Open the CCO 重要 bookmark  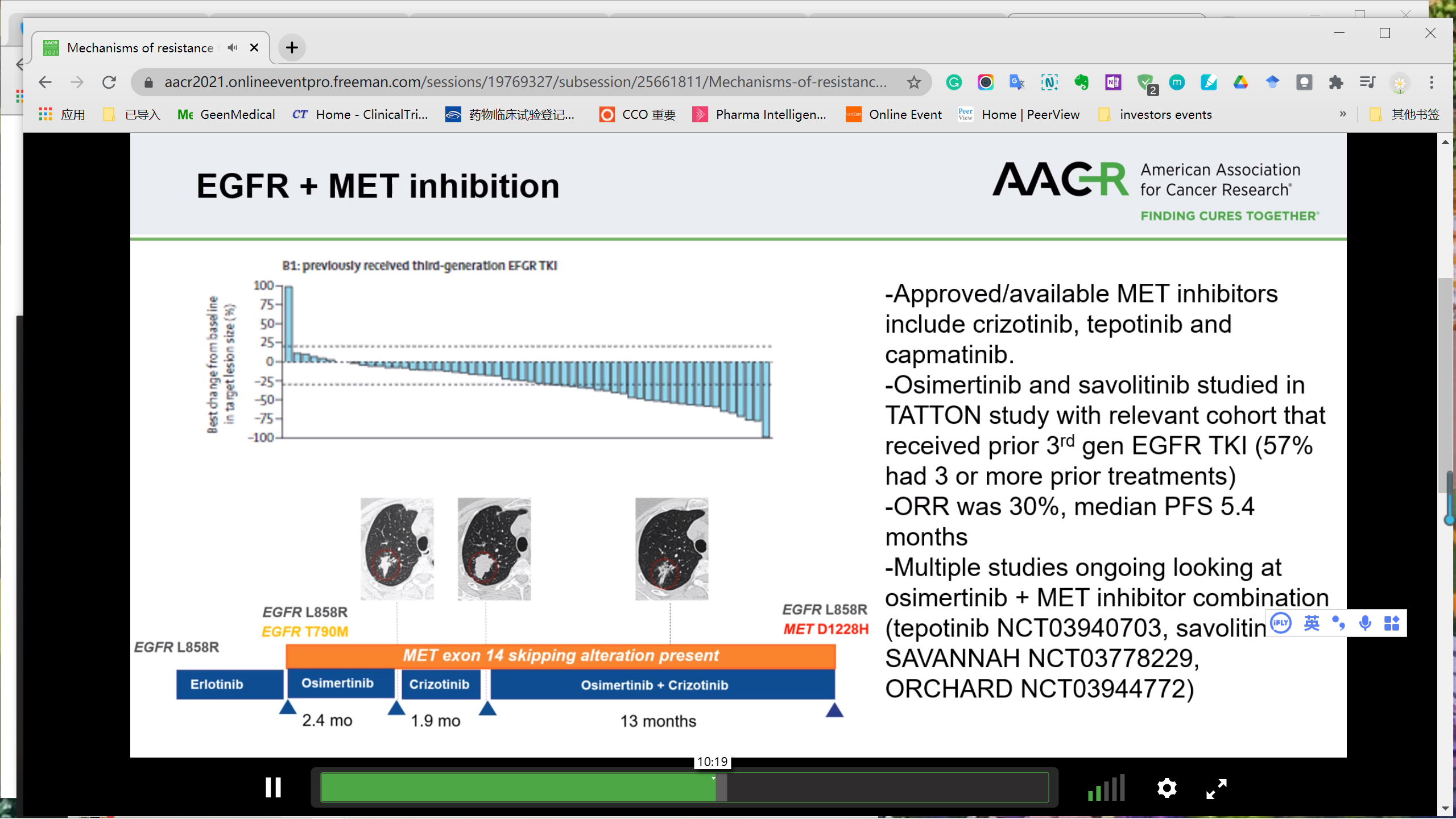click(x=638, y=115)
